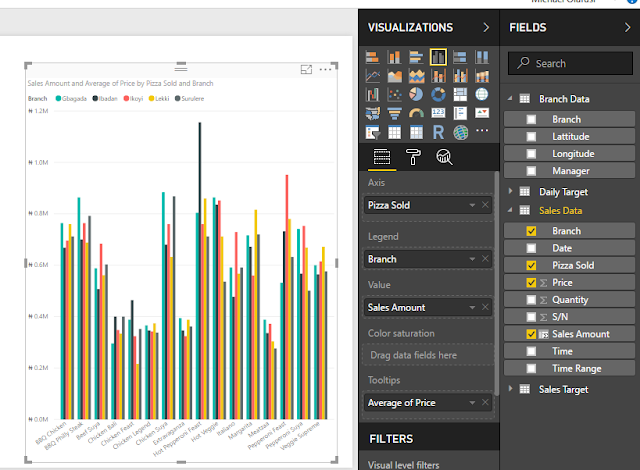Select the stacked column chart visualization
Viewport: 640px width, 470px height.
coord(394,57)
